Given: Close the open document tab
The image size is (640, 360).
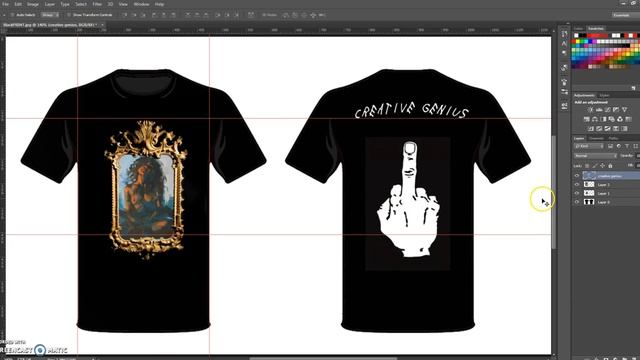Looking at the screenshot, I should [102, 25].
